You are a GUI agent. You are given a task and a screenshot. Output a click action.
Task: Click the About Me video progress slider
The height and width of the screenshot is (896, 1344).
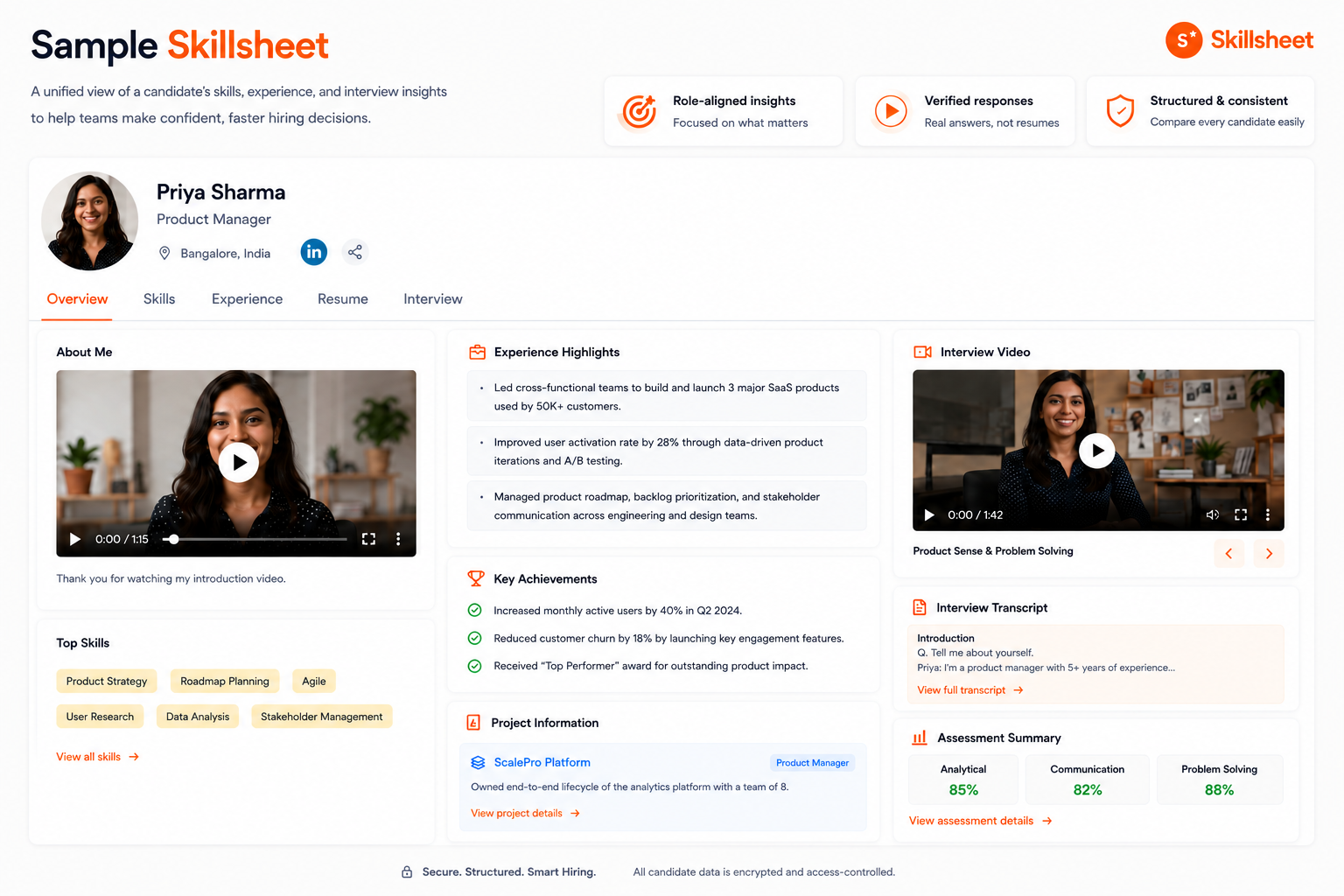[255, 539]
